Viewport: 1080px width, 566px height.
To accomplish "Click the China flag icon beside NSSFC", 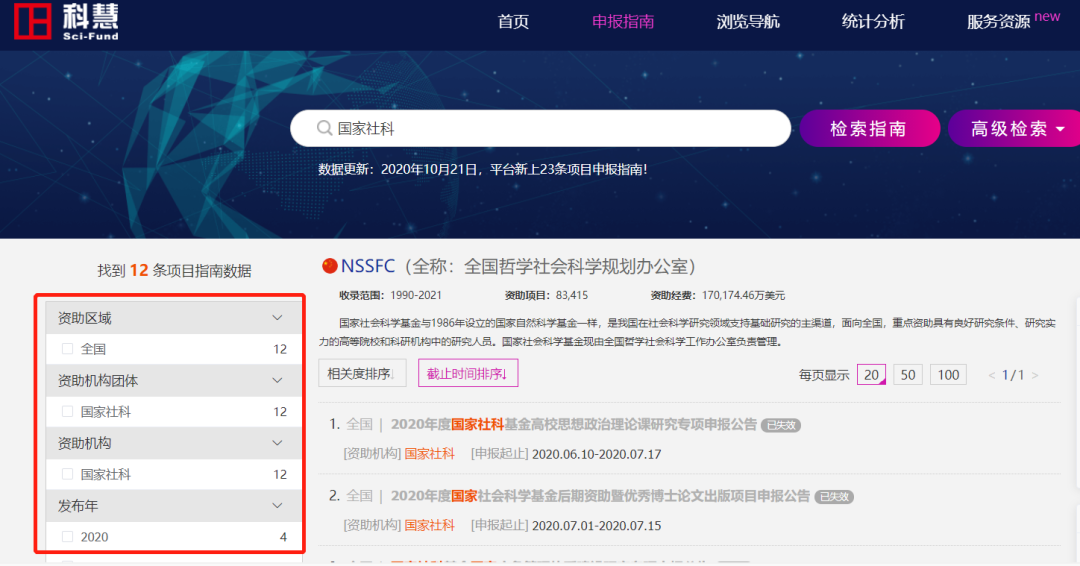I will (x=330, y=266).
